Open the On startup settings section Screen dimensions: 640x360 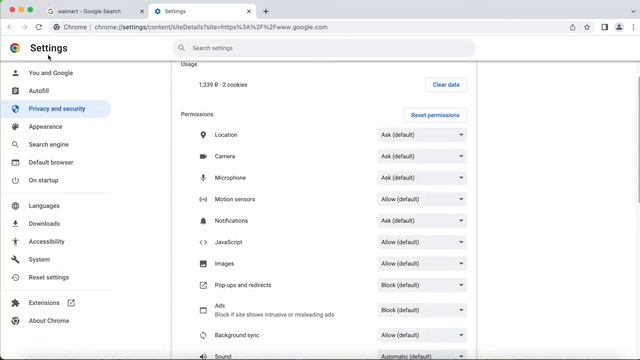[43, 180]
